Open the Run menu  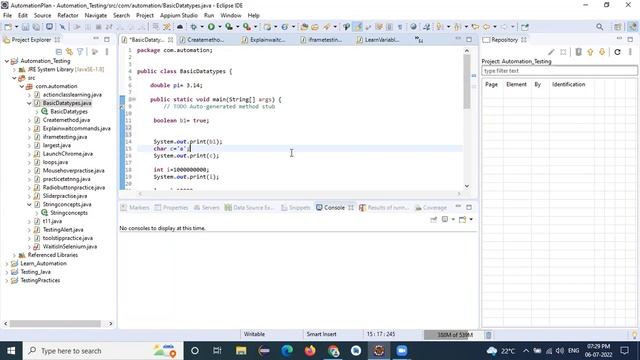[209, 16]
